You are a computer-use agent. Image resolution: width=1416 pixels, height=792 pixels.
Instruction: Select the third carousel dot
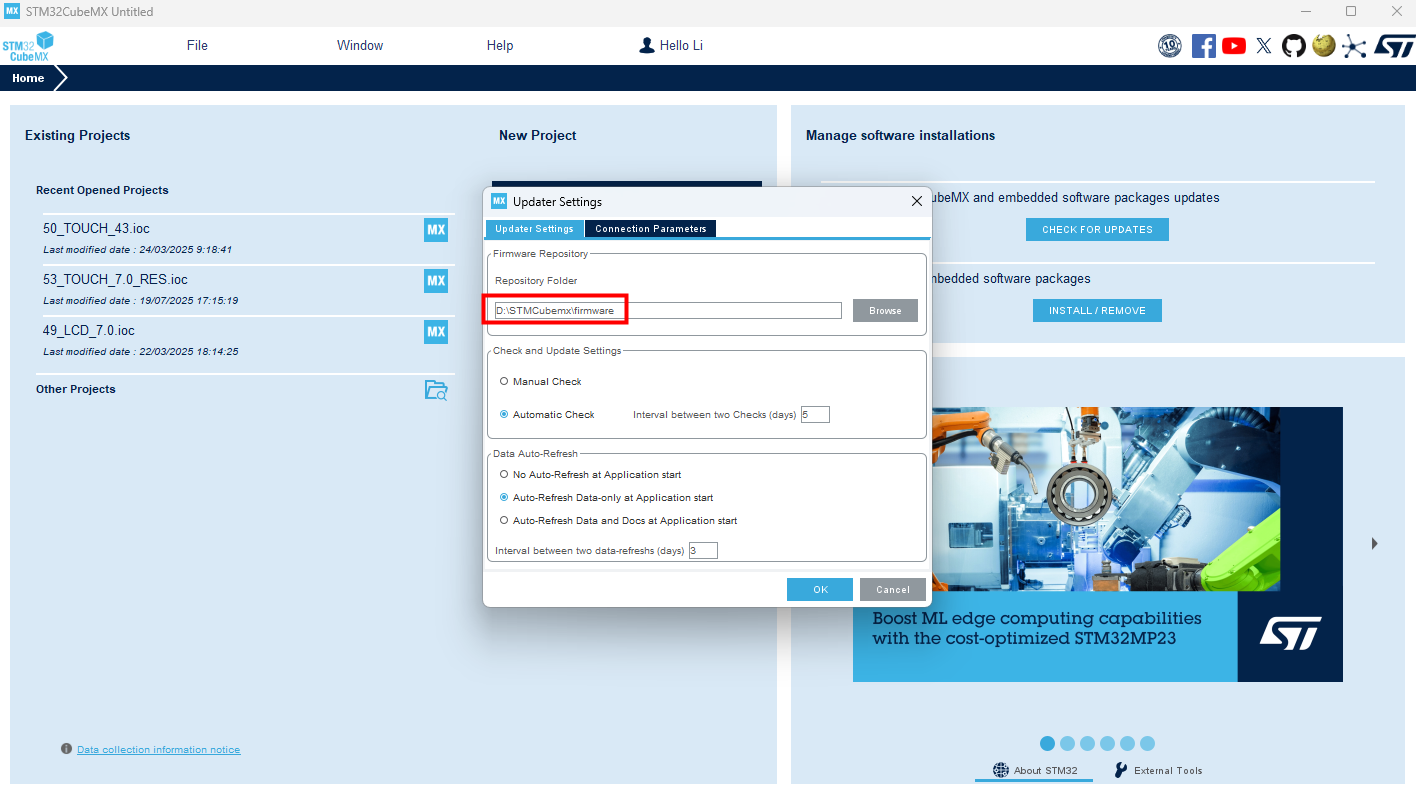[1087, 743]
